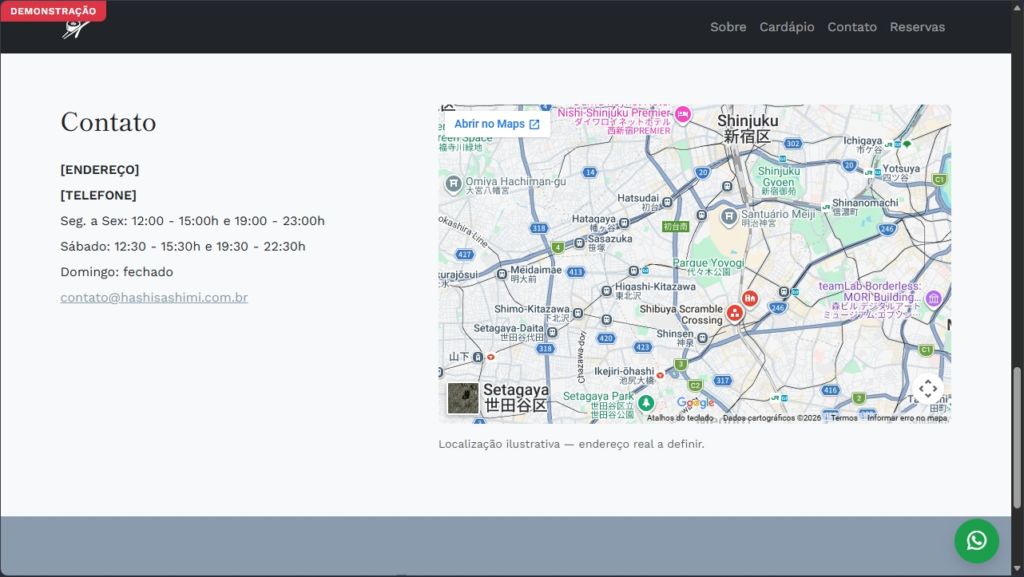Select the Setagaya-Daita station marker
1024x577 pixels.
coord(552,332)
